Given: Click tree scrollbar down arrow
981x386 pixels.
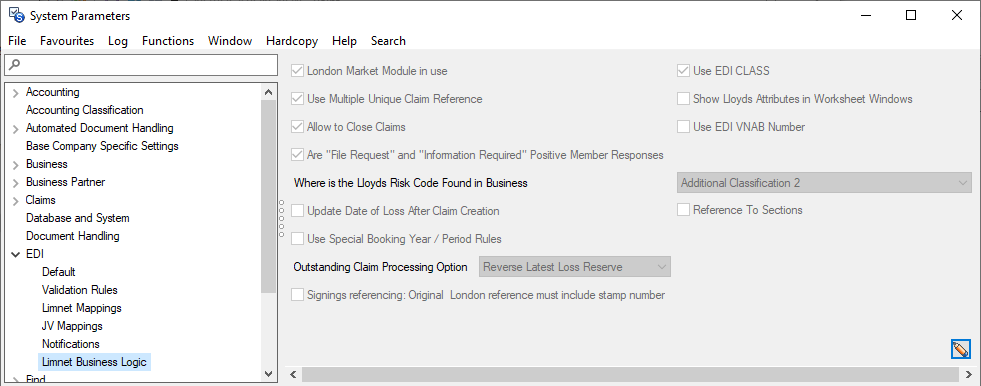Looking at the screenshot, I should coord(268,373).
